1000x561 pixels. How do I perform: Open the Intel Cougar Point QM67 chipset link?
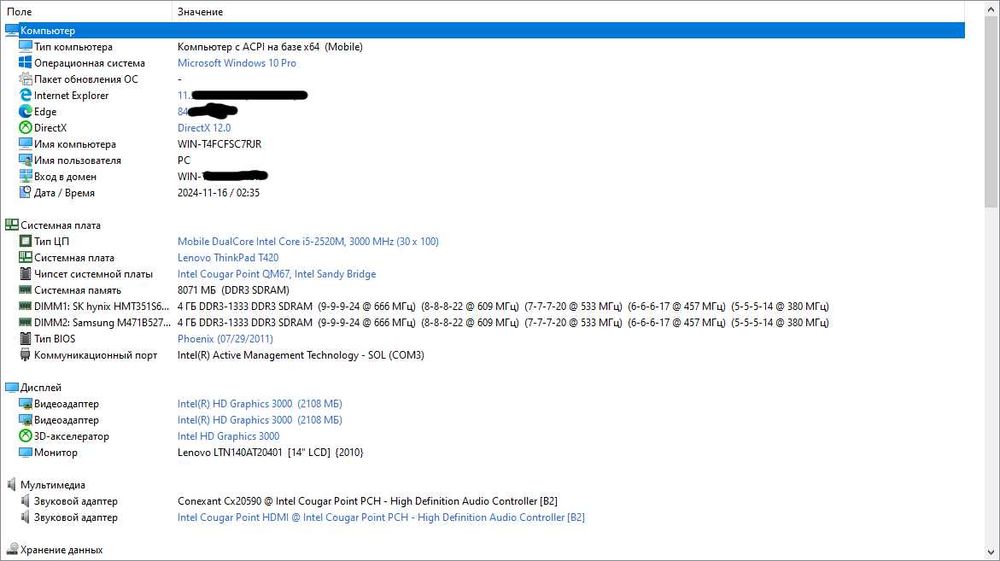(277, 273)
